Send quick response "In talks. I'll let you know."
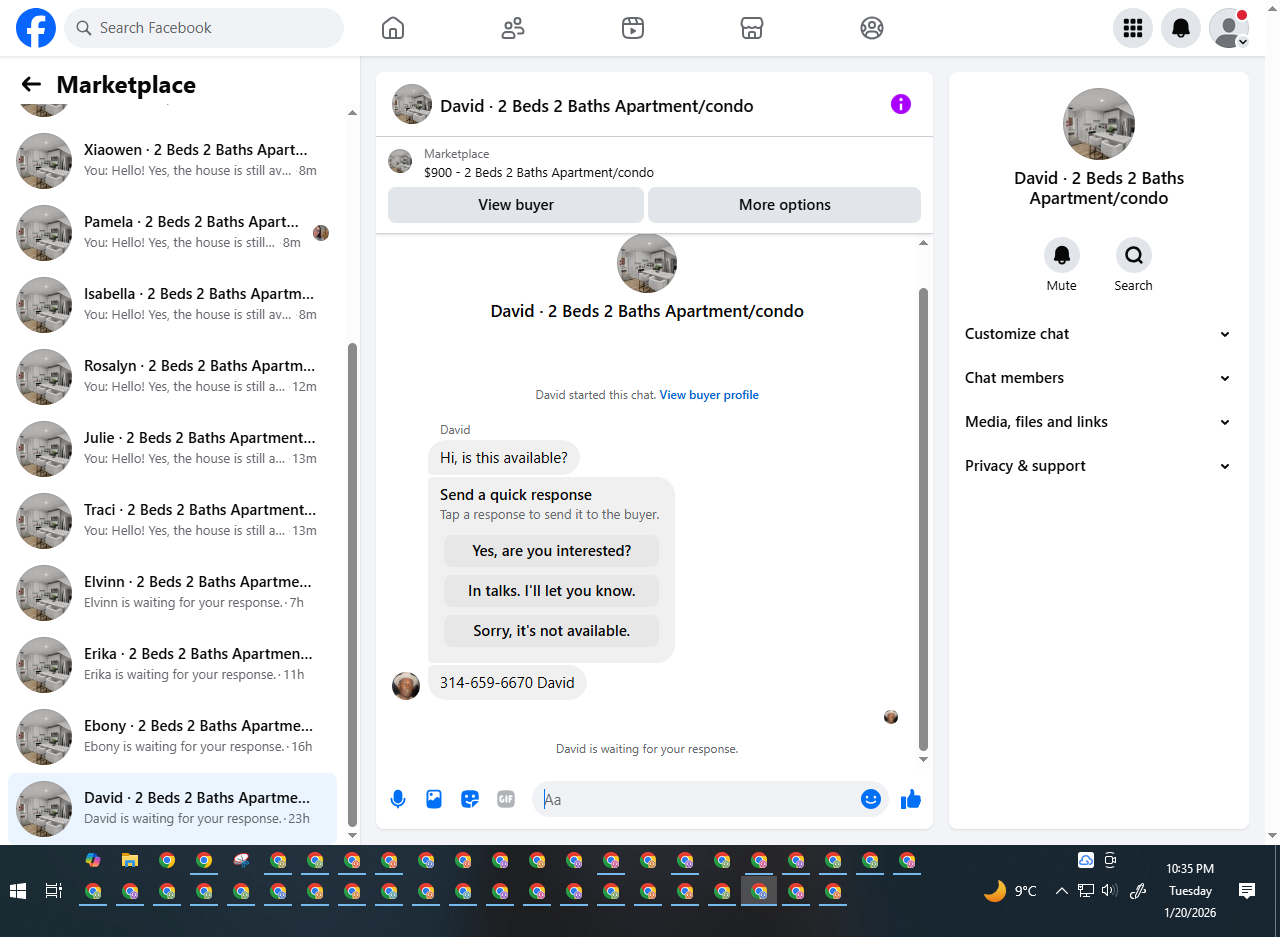Viewport: 1280px width, 937px height. pos(552,591)
